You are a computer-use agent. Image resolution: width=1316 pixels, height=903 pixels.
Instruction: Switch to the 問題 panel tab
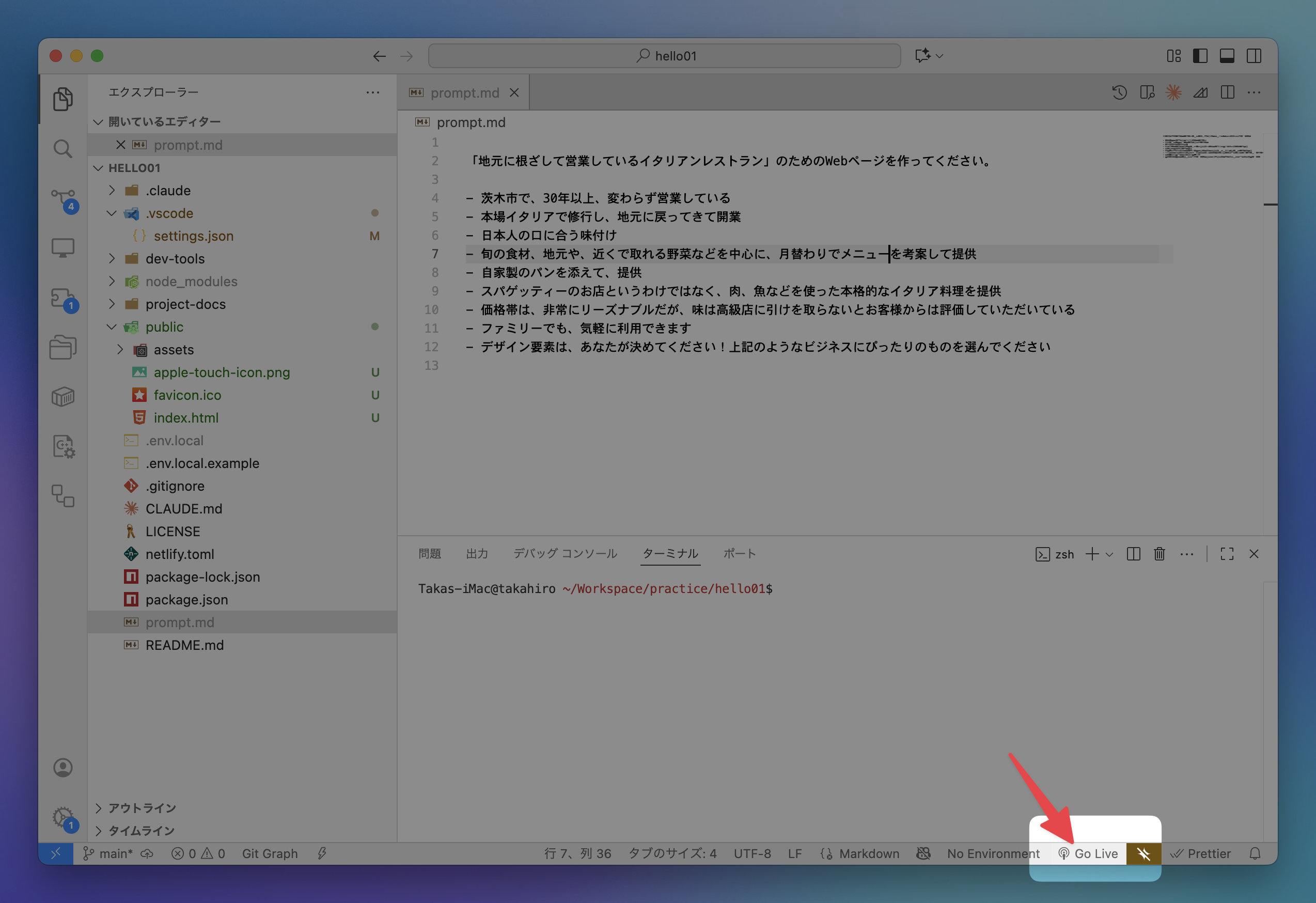[x=430, y=553]
